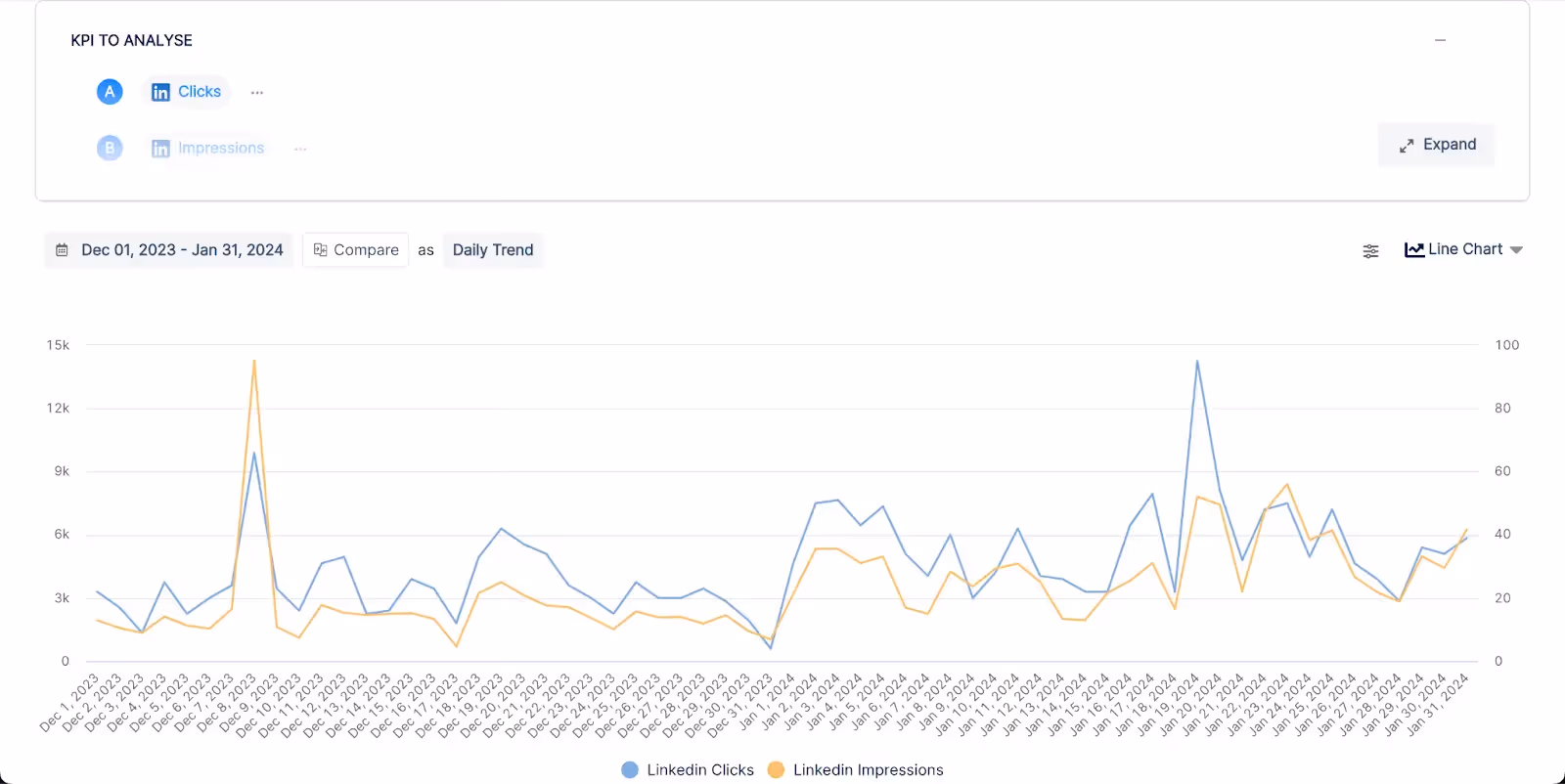Open the chart settings filter icon

tap(1369, 250)
